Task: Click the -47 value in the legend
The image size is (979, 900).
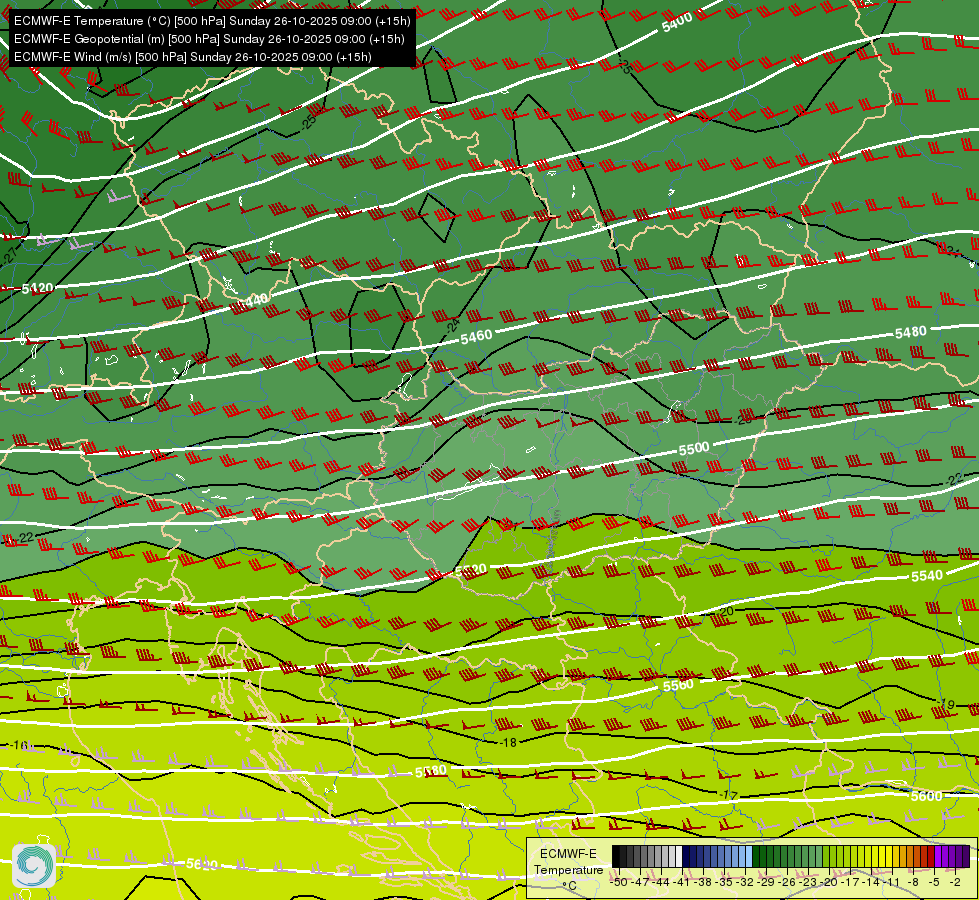Action: coord(641,882)
